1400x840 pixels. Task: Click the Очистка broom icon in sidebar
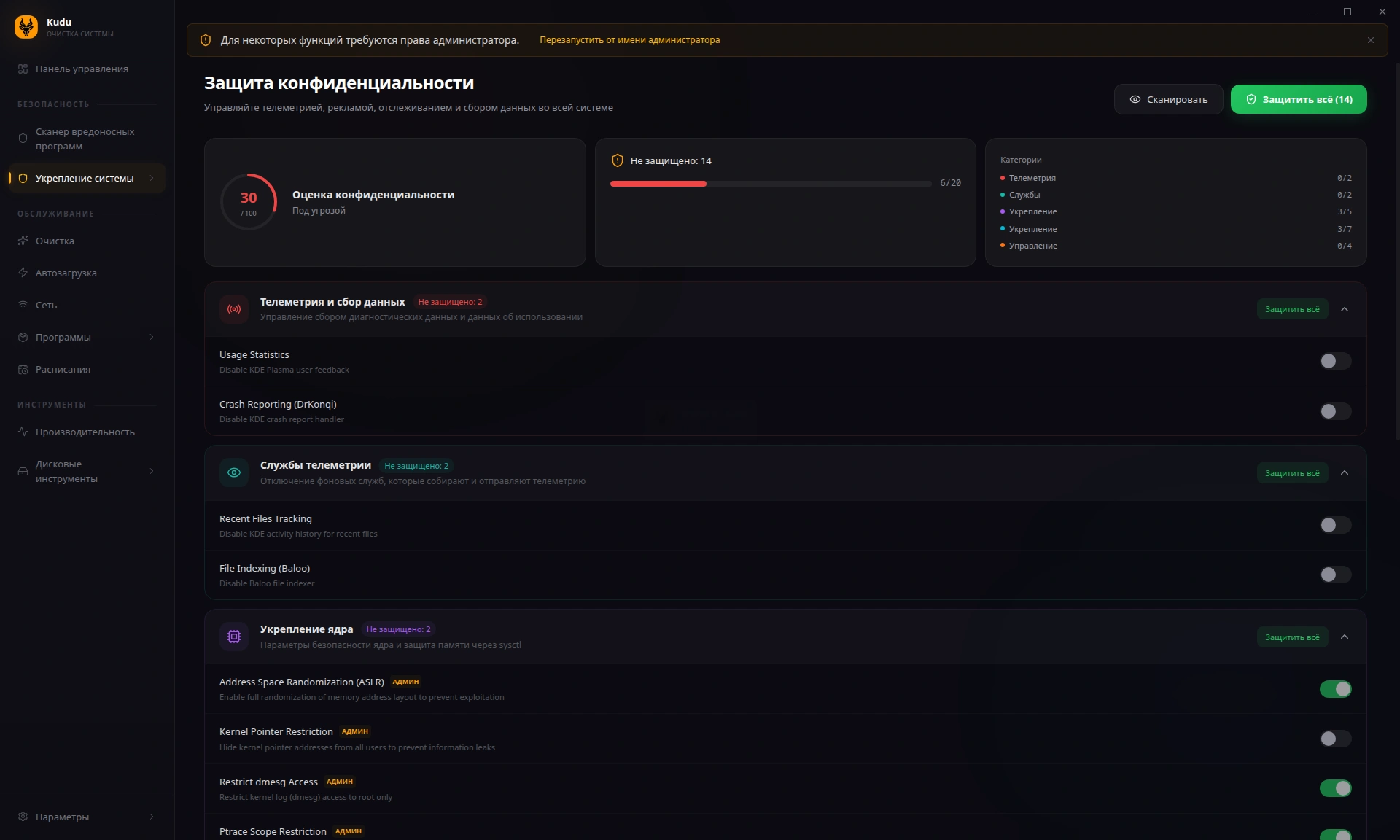(23, 241)
